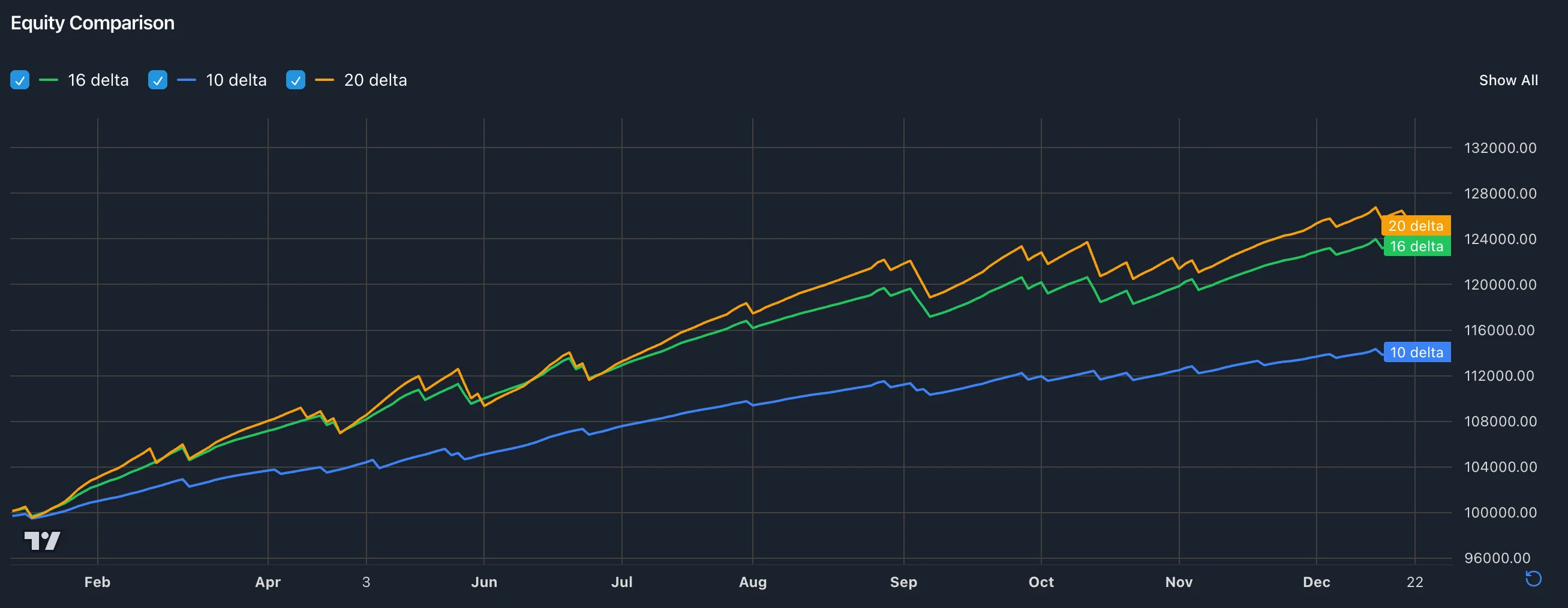Click the 132000.00 price scale label
Screen dimensions: 1568x608
[x=1500, y=148]
